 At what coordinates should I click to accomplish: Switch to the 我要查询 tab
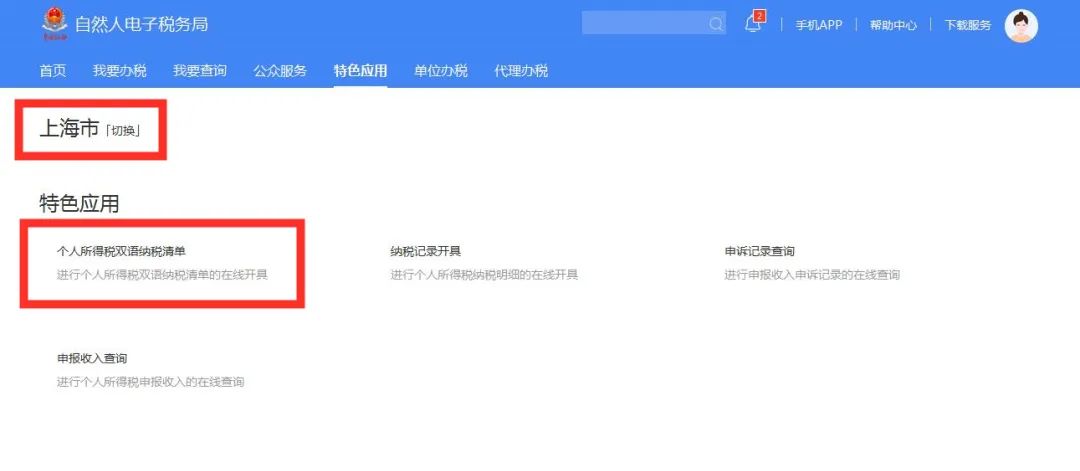200,70
